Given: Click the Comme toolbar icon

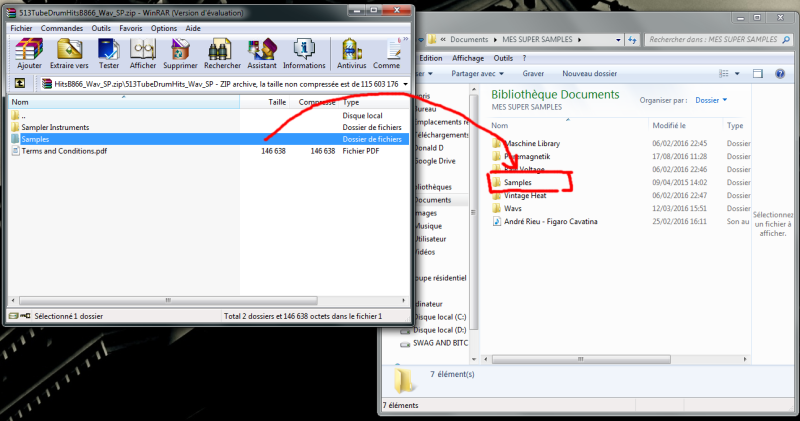Looking at the screenshot, I should tap(393, 50).
